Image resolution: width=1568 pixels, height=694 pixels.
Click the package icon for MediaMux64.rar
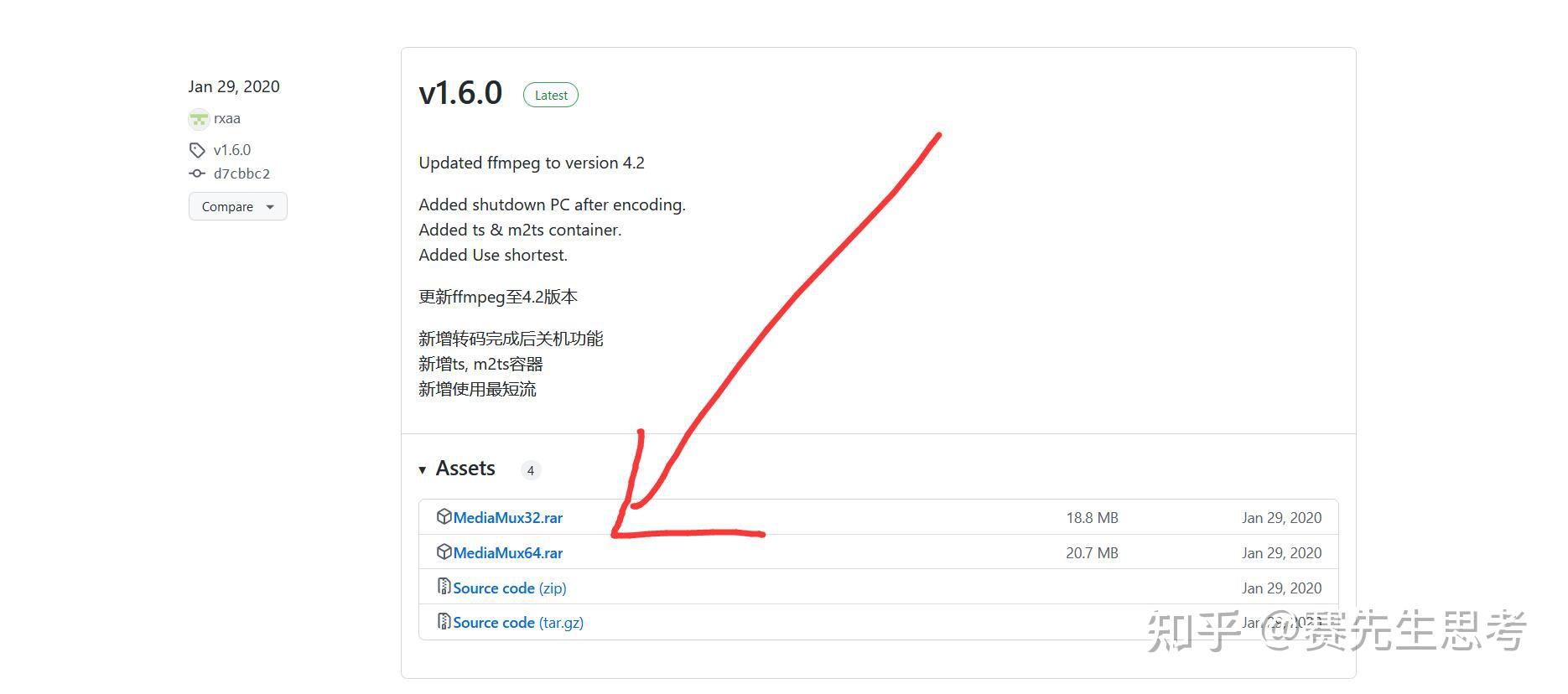[444, 552]
